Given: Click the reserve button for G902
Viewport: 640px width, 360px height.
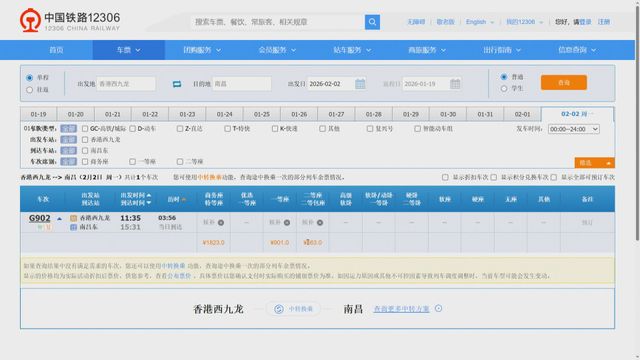Looking at the screenshot, I should coord(587,222).
